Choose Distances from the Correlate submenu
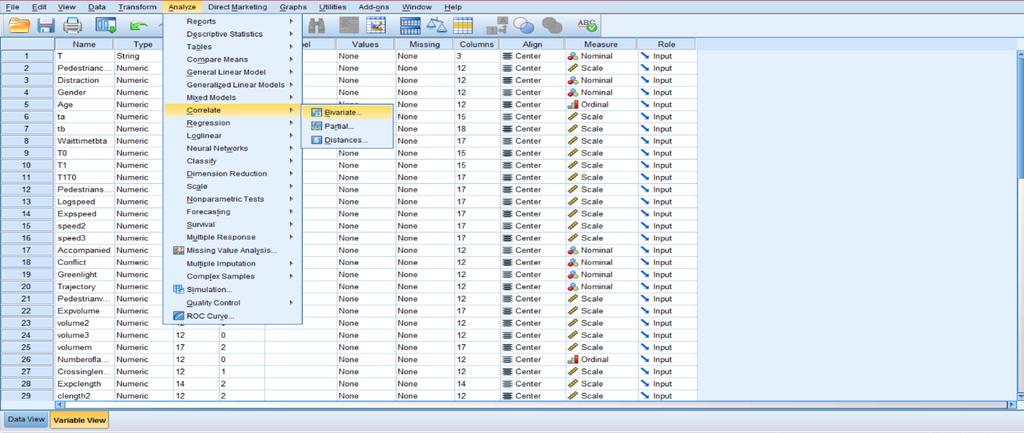The height and width of the screenshot is (433, 1024). point(347,140)
